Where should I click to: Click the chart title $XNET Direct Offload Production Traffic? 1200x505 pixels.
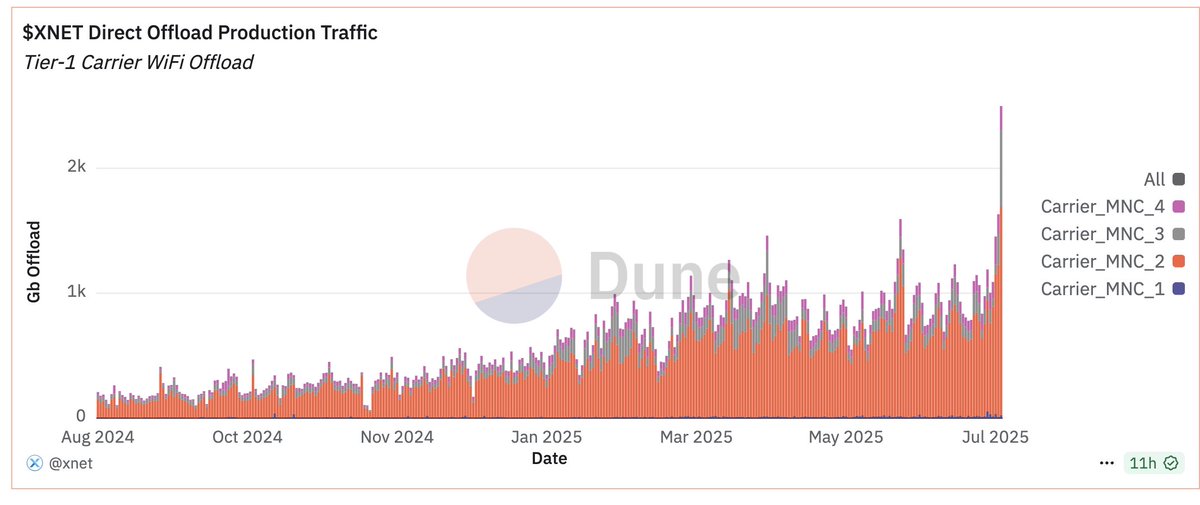point(200,32)
